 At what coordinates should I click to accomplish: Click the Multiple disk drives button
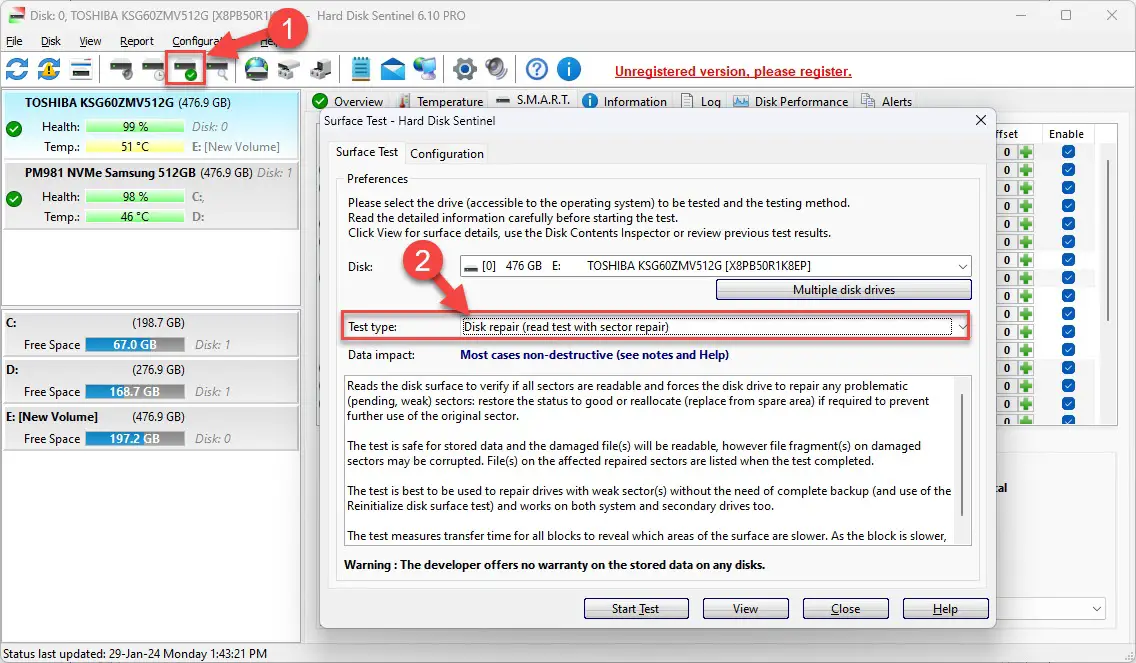pos(843,290)
